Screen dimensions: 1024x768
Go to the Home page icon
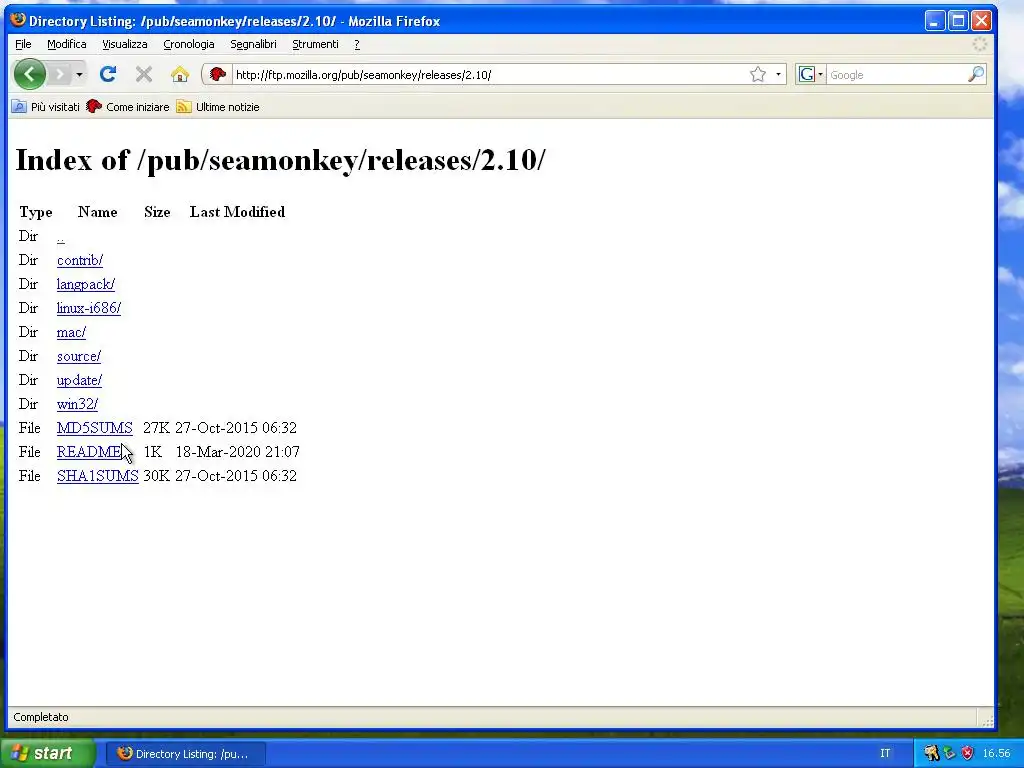tap(180, 74)
